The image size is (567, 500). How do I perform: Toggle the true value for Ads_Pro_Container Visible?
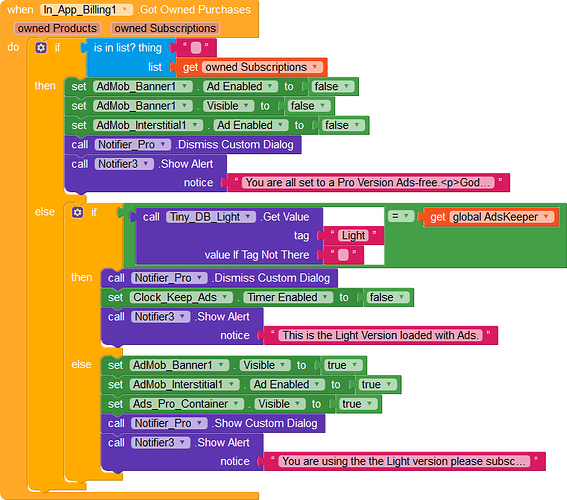[x=357, y=403]
